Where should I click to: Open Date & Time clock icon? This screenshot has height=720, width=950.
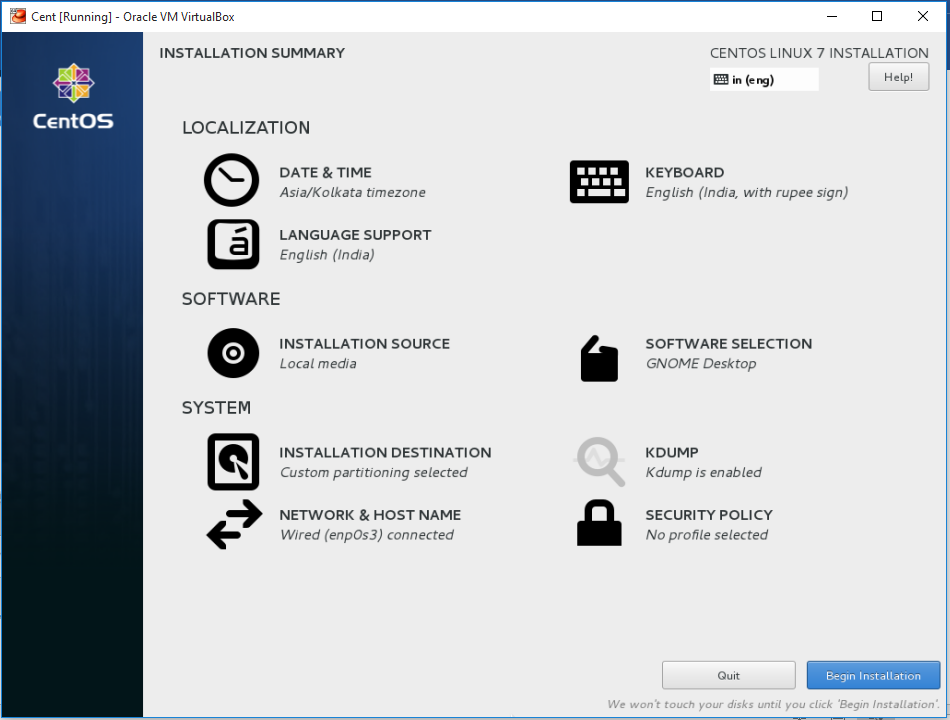click(x=231, y=180)
